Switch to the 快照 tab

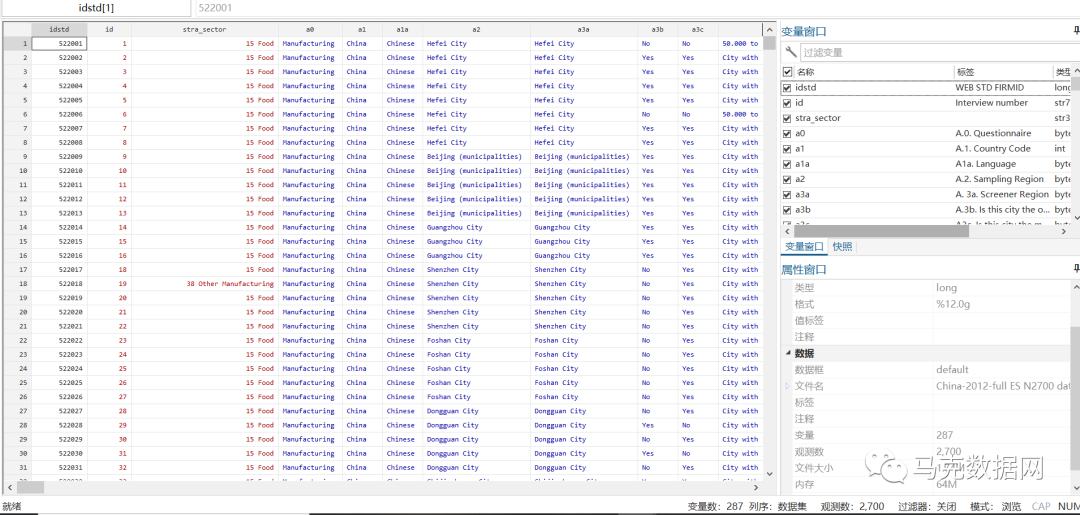point(842,246)
